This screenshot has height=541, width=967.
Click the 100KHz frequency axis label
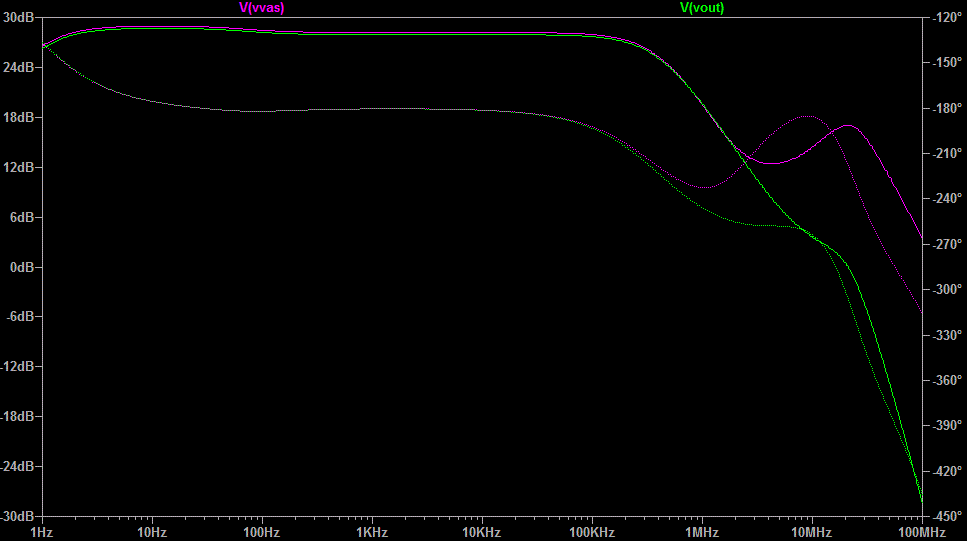coord(592,532)
